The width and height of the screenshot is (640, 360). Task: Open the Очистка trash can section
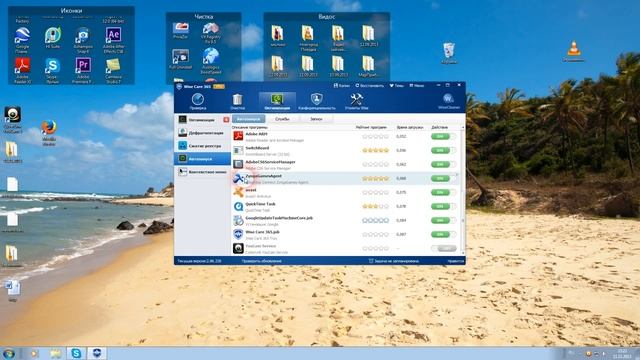click(x=237, y=102)
